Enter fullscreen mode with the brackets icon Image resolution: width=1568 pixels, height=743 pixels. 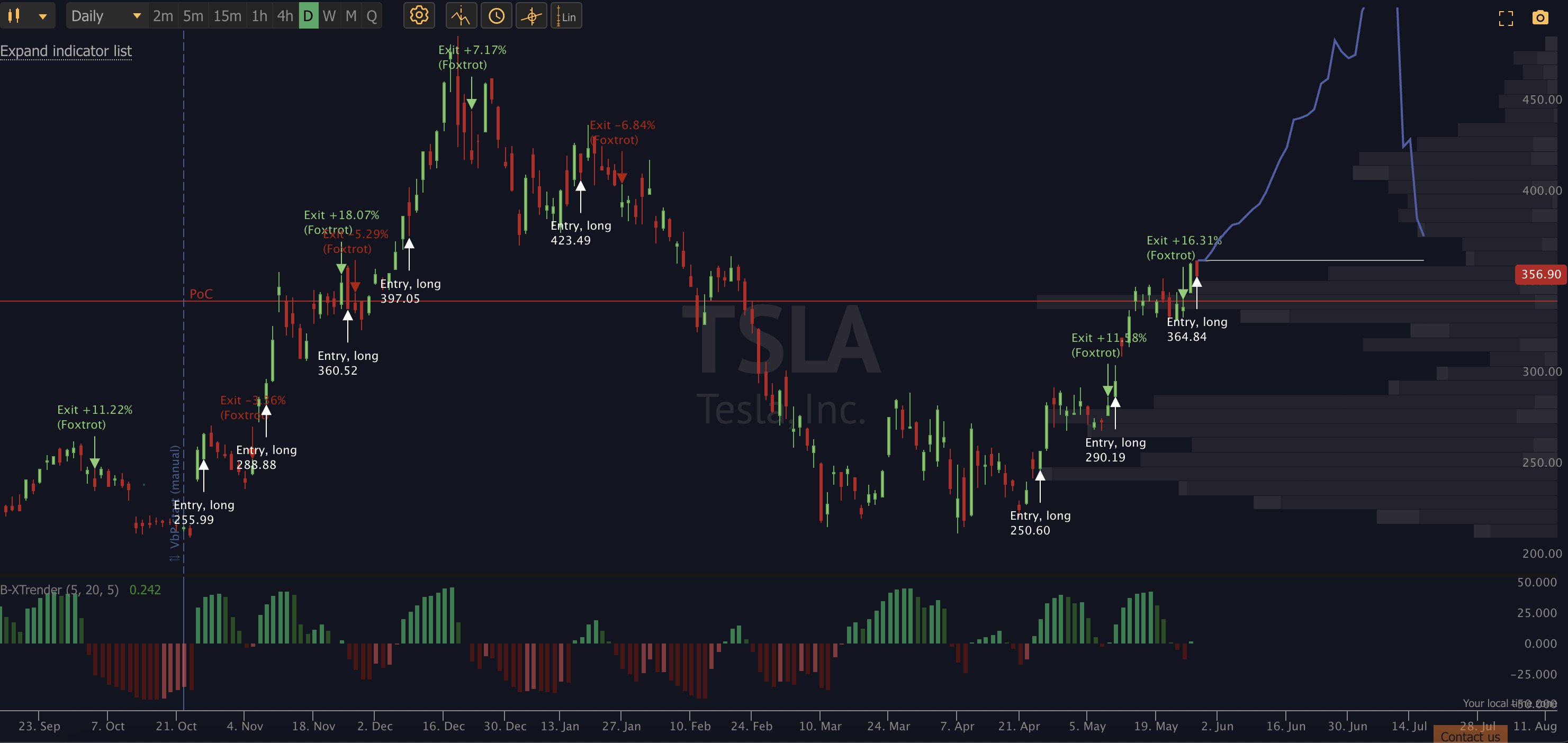pos(1506,18)
